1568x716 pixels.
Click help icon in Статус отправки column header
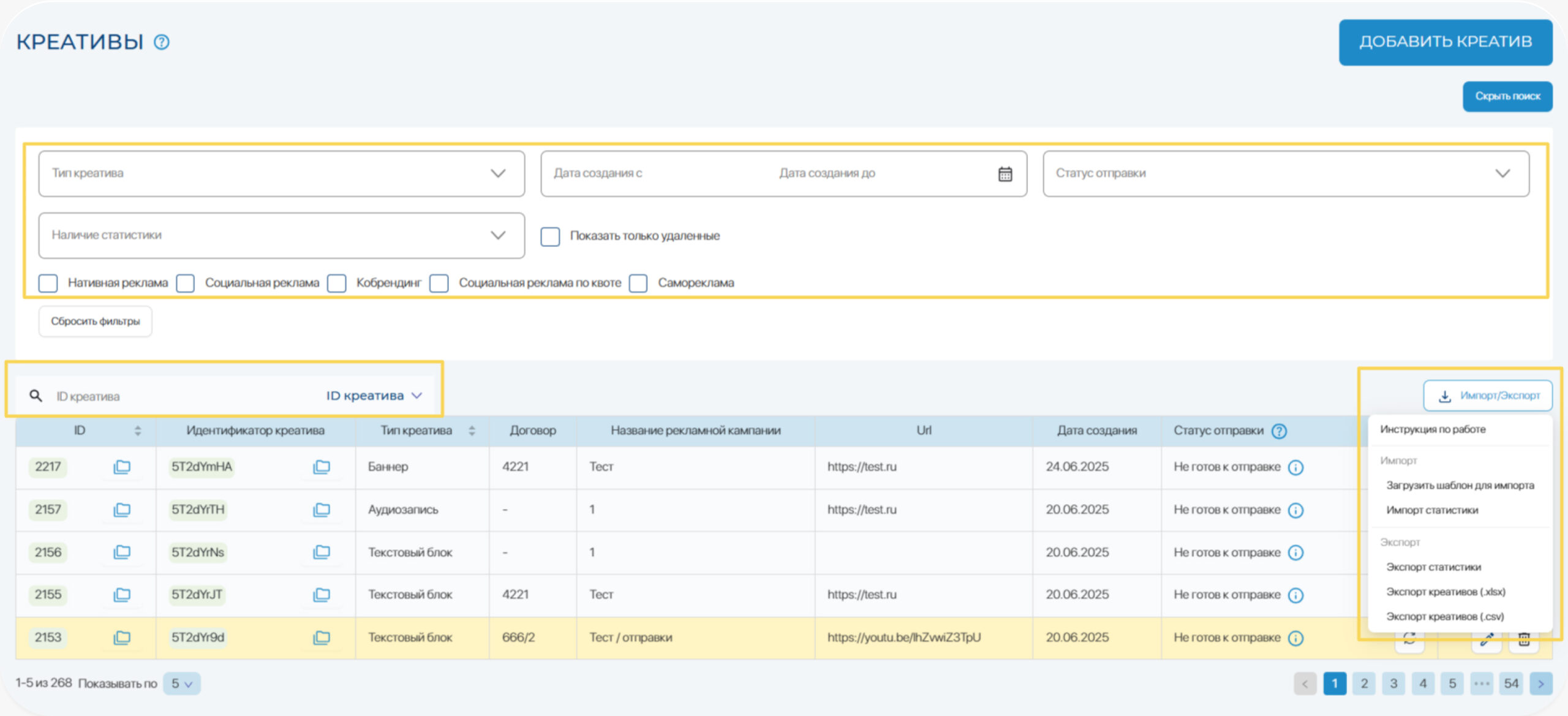[1279, 431]
